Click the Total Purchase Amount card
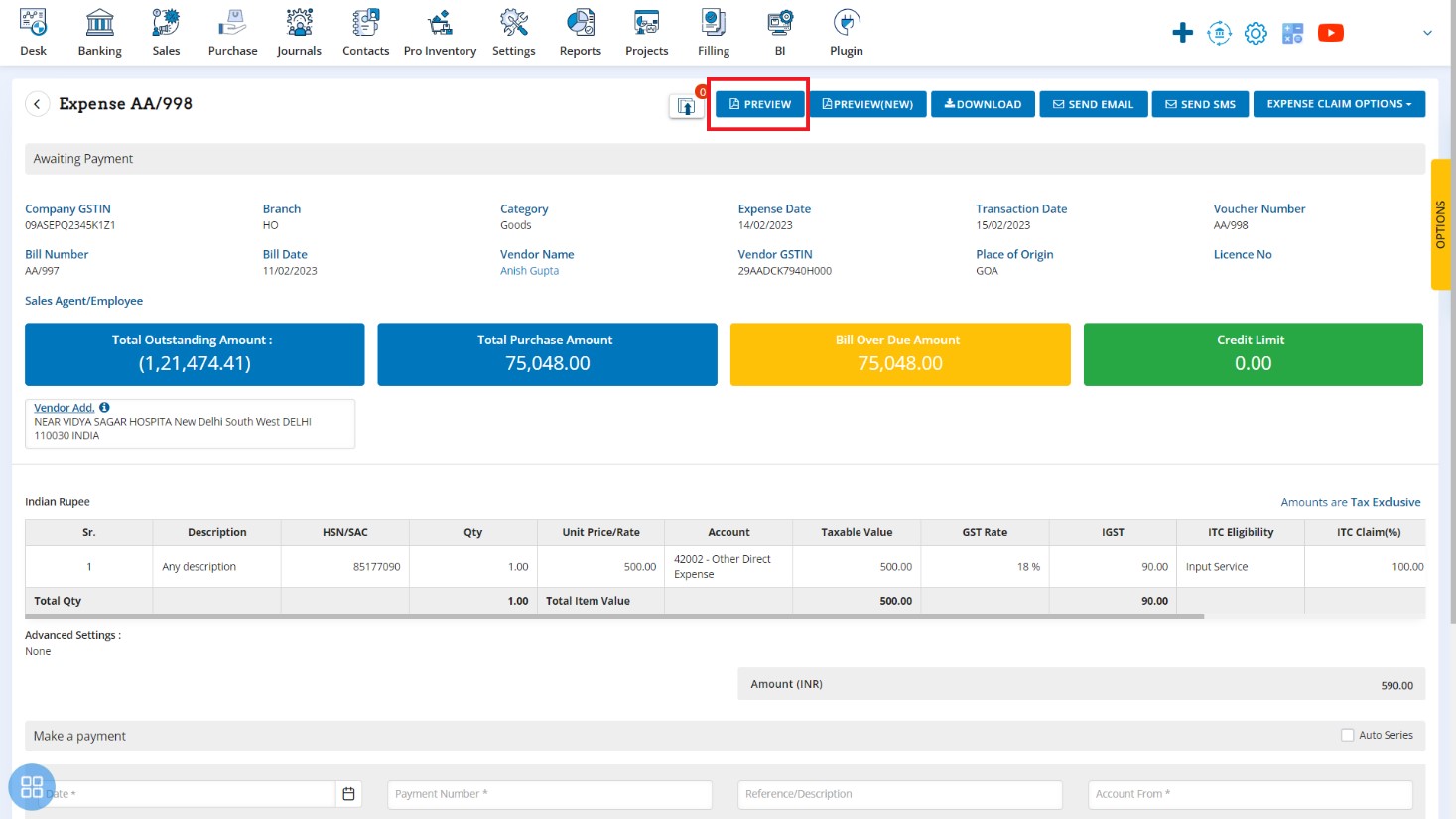The width and height of the screenshot is (1456, 819). tap(547, 354)
